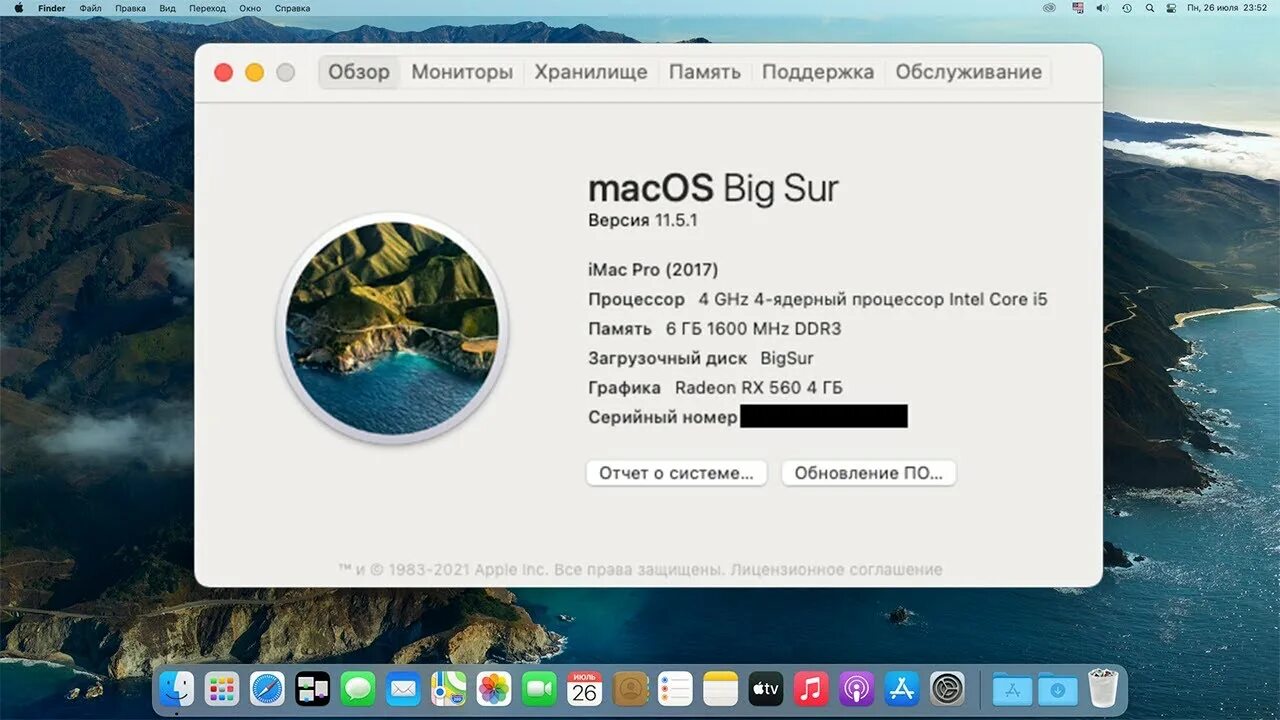Open the Applications folder in the Dock
The height and width of the screenshot is (720, 1280).
(x=1012, y=689)
